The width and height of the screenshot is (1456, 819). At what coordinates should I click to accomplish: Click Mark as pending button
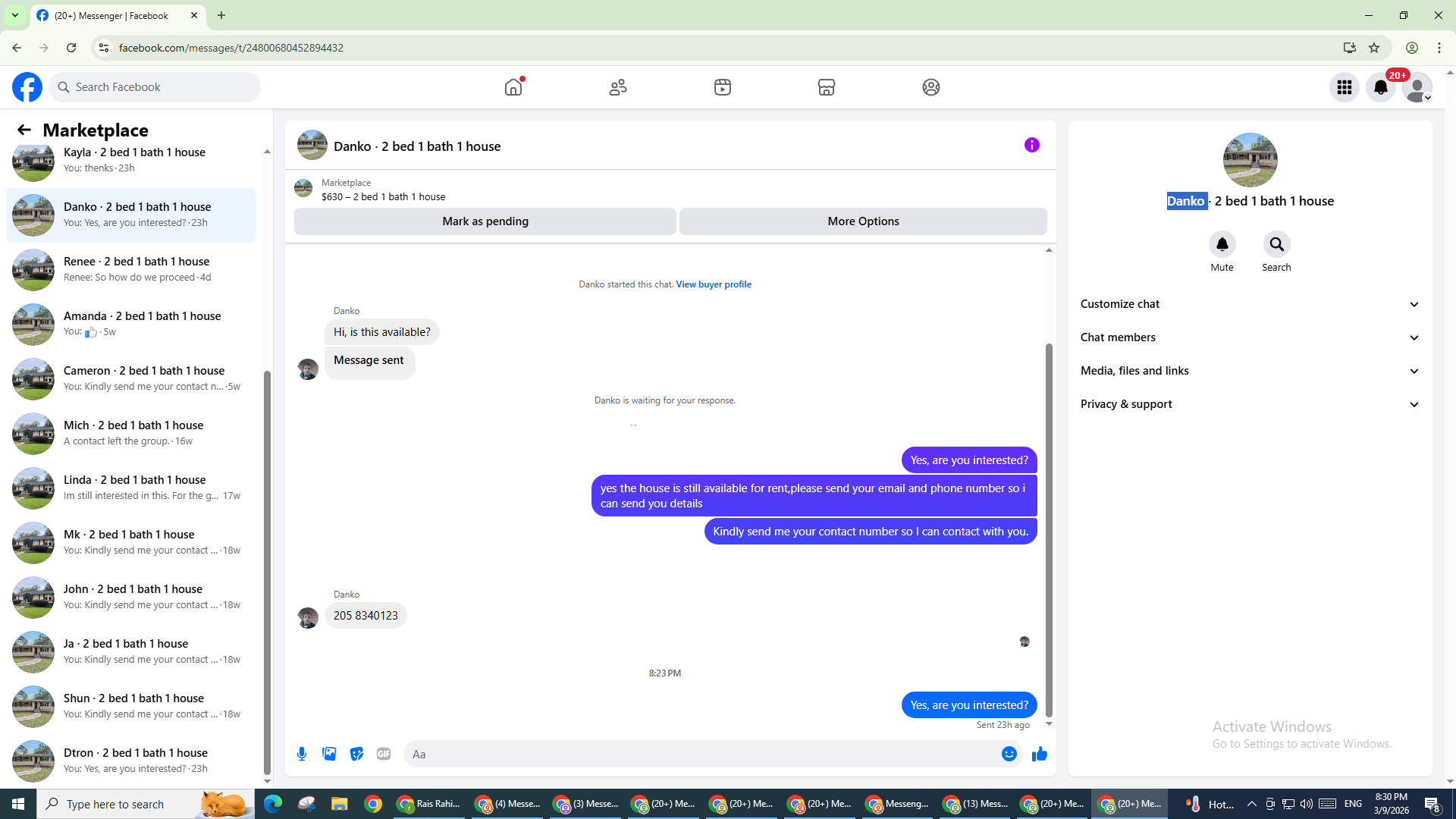coord(485,221)
